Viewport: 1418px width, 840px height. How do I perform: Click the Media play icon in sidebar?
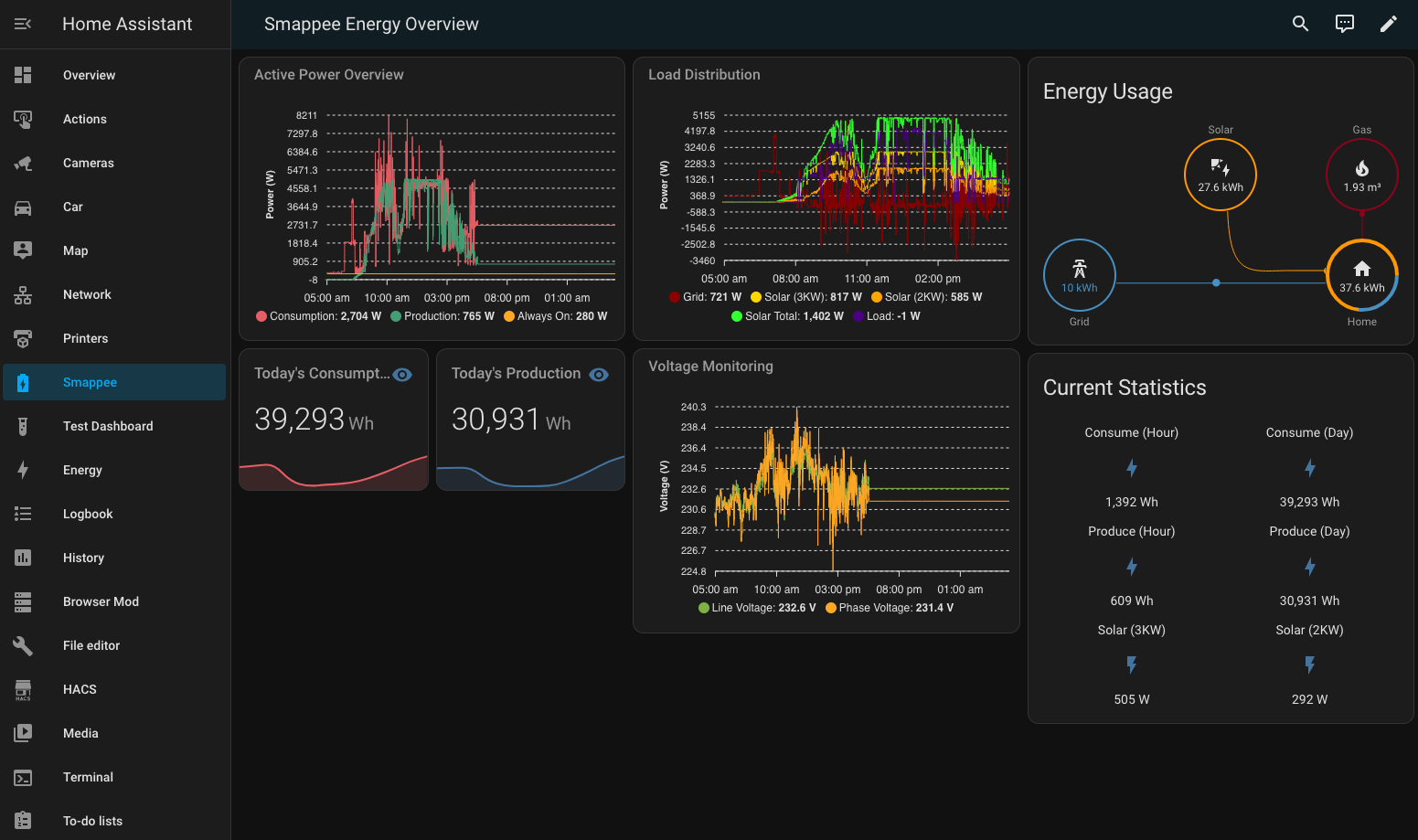(23, 733)
